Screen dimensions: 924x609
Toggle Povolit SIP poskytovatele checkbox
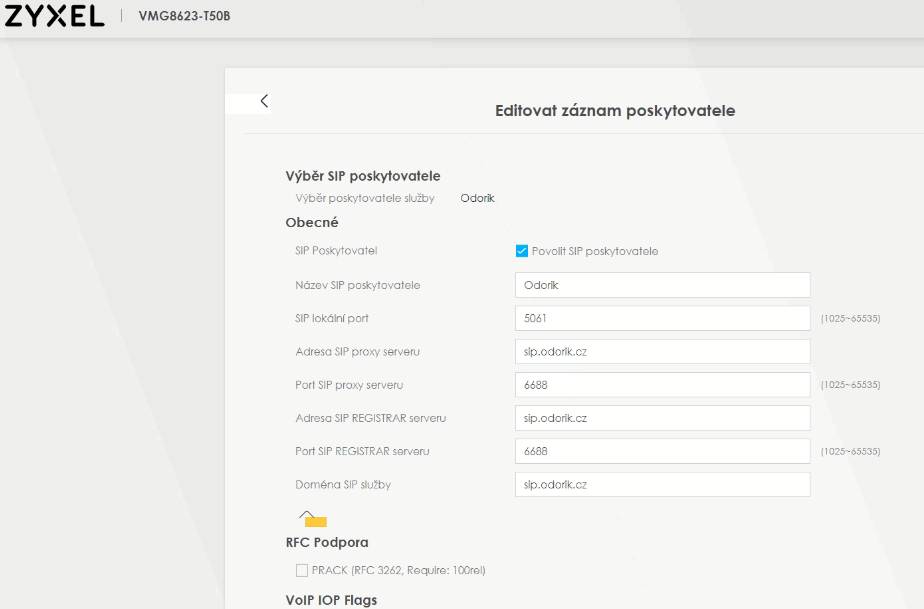(x=522, y=251)
